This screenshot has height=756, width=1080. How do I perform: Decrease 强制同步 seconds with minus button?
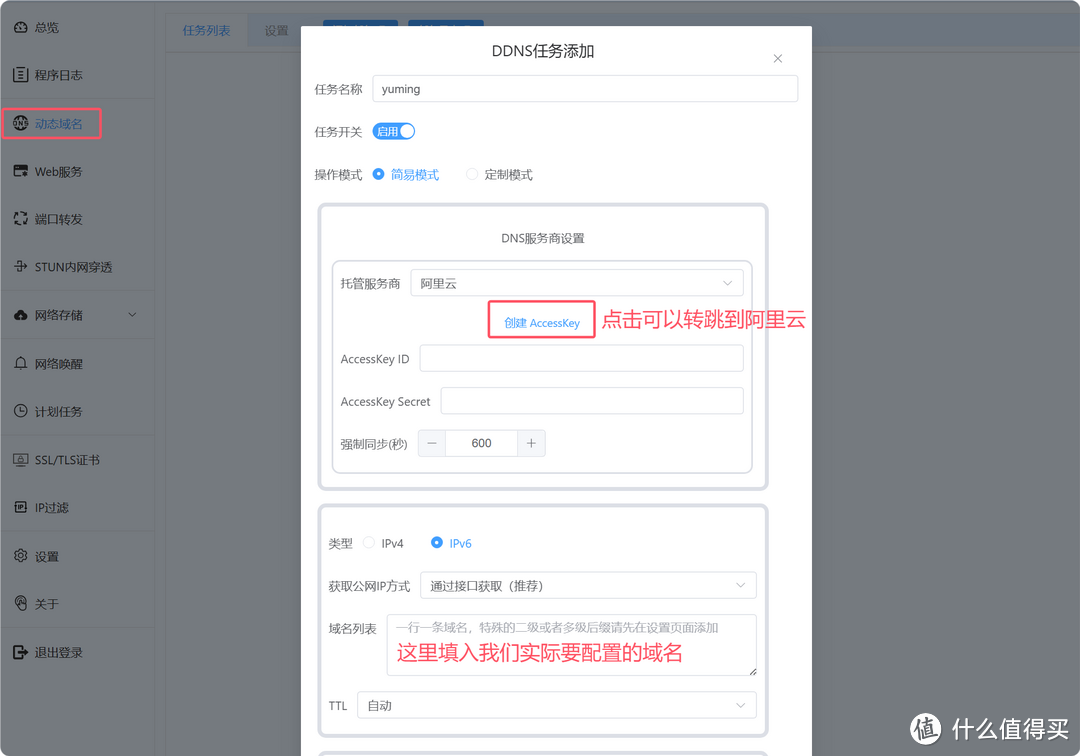[432, 443]
